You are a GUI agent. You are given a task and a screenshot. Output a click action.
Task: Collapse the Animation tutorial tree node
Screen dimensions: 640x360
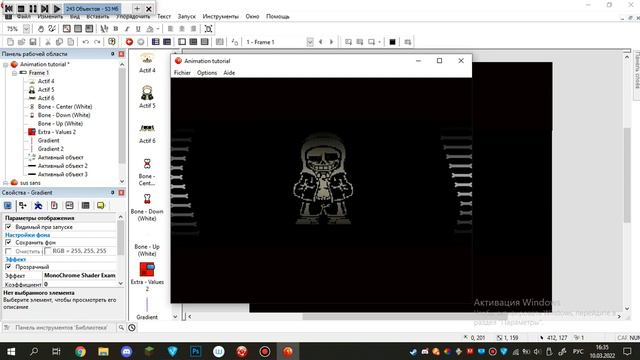click(x=6, y=64)
